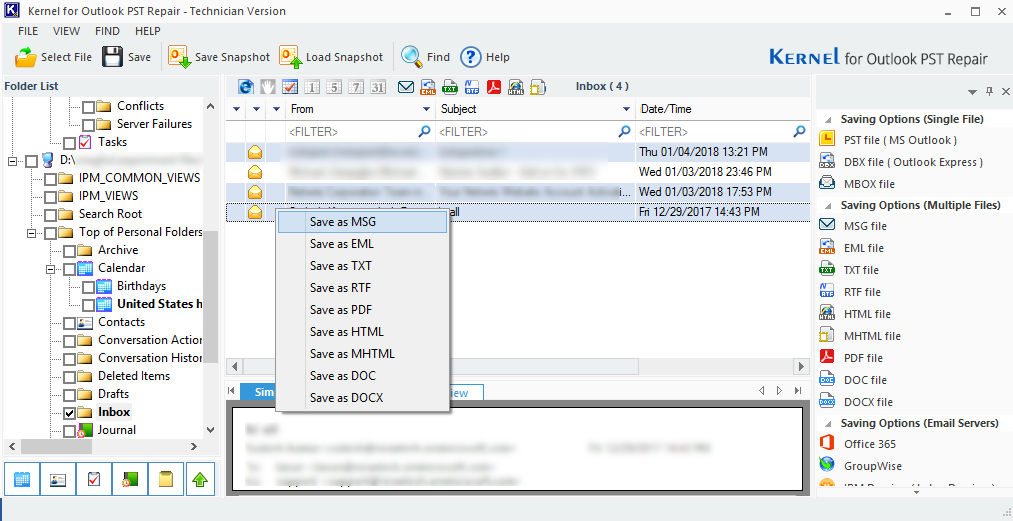1013x521 pixels.
Task: Click the HTML icon above message list
Action: click(x=516, y=87)
